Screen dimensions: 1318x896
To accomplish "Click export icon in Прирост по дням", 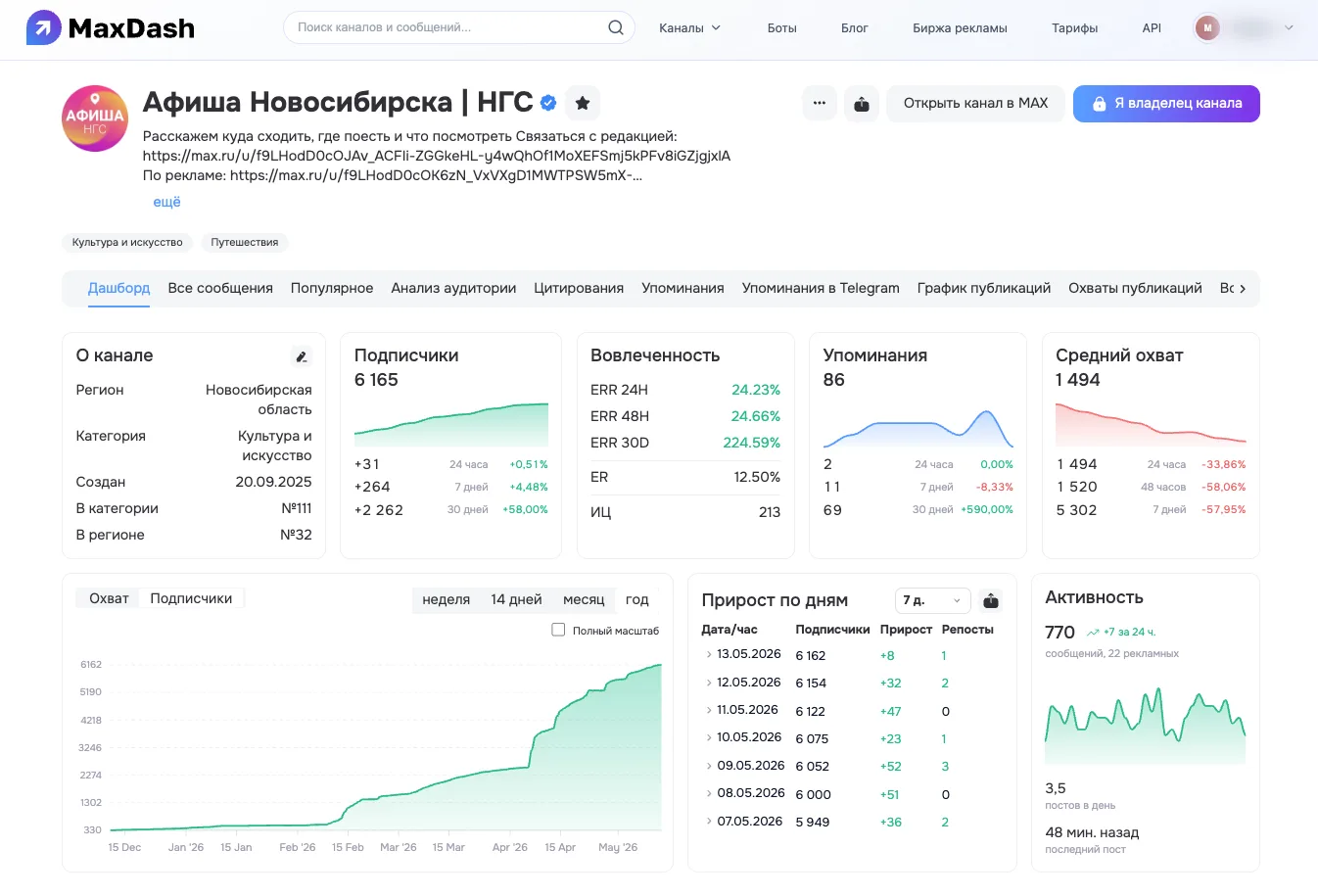I will (991, 600).
